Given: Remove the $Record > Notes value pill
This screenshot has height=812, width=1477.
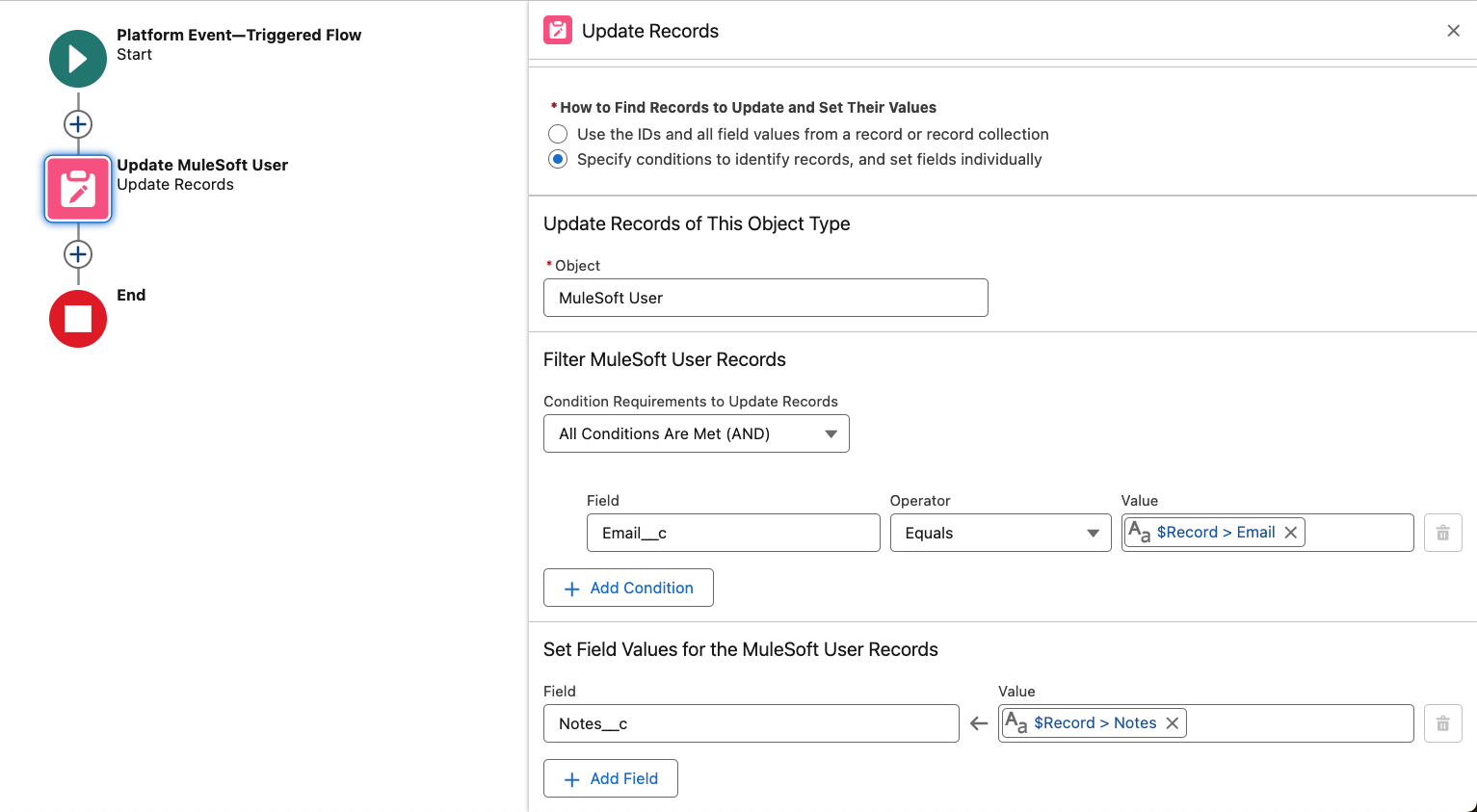Looking at the screenshot, I should pos(1172,722).
